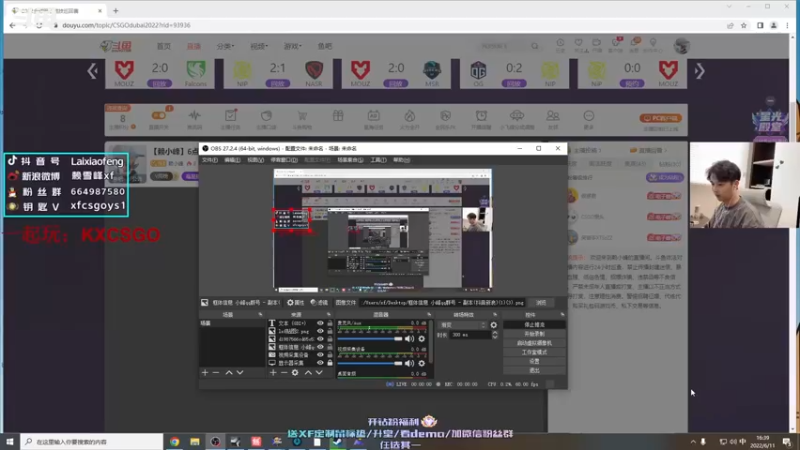Click the gift box icon in Douyu toolbar
This screenshot has height=450, width=800.
338,116
